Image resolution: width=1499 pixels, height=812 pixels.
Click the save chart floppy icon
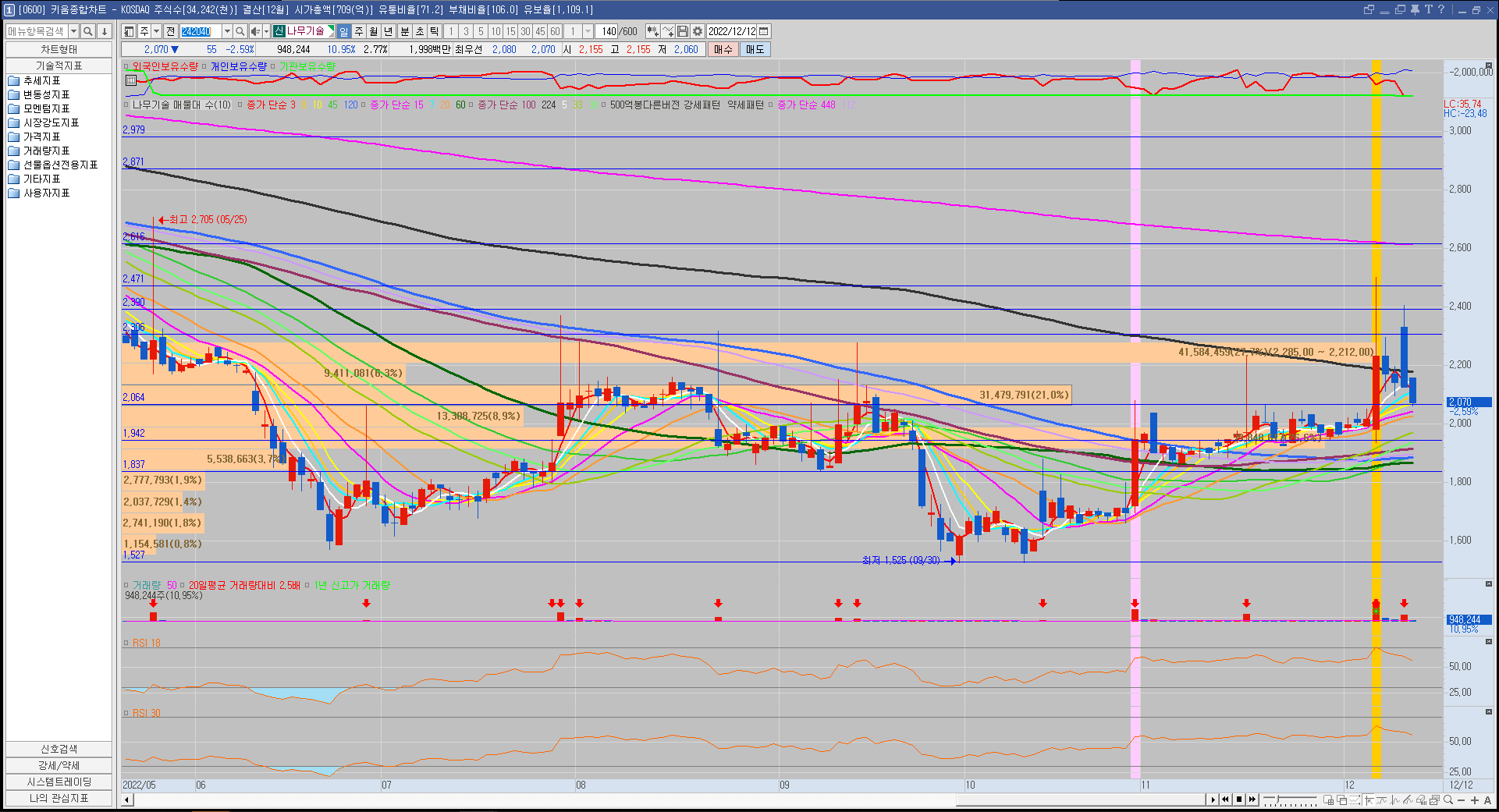(683, 31)
